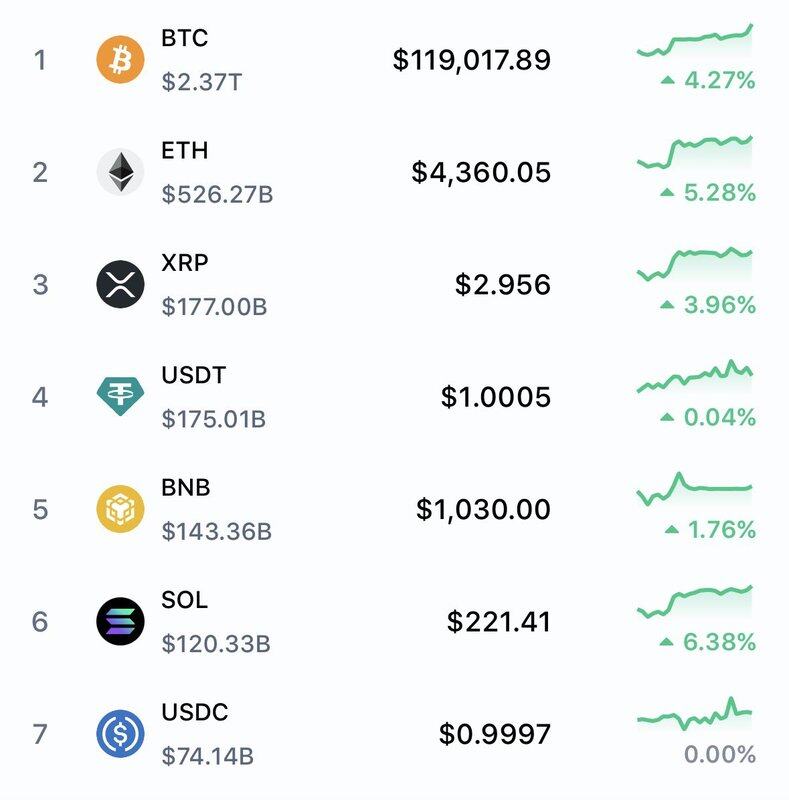This screenshot has width=789, height=800.
Task: Click the yellow BNB coin icon
Action: point(120,509)
